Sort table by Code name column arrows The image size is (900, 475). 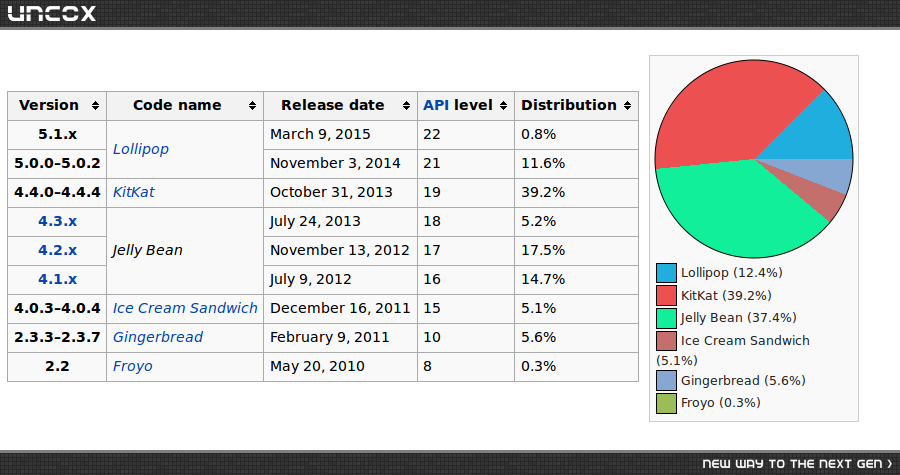coord(252,106)
